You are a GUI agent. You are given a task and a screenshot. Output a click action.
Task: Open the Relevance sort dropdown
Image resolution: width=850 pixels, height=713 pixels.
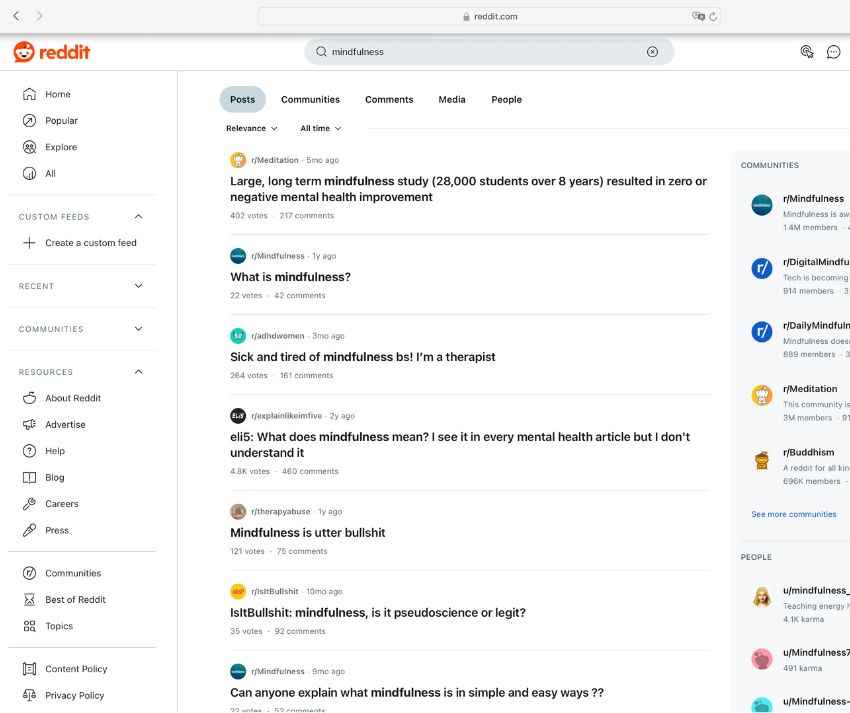point(252,129)
